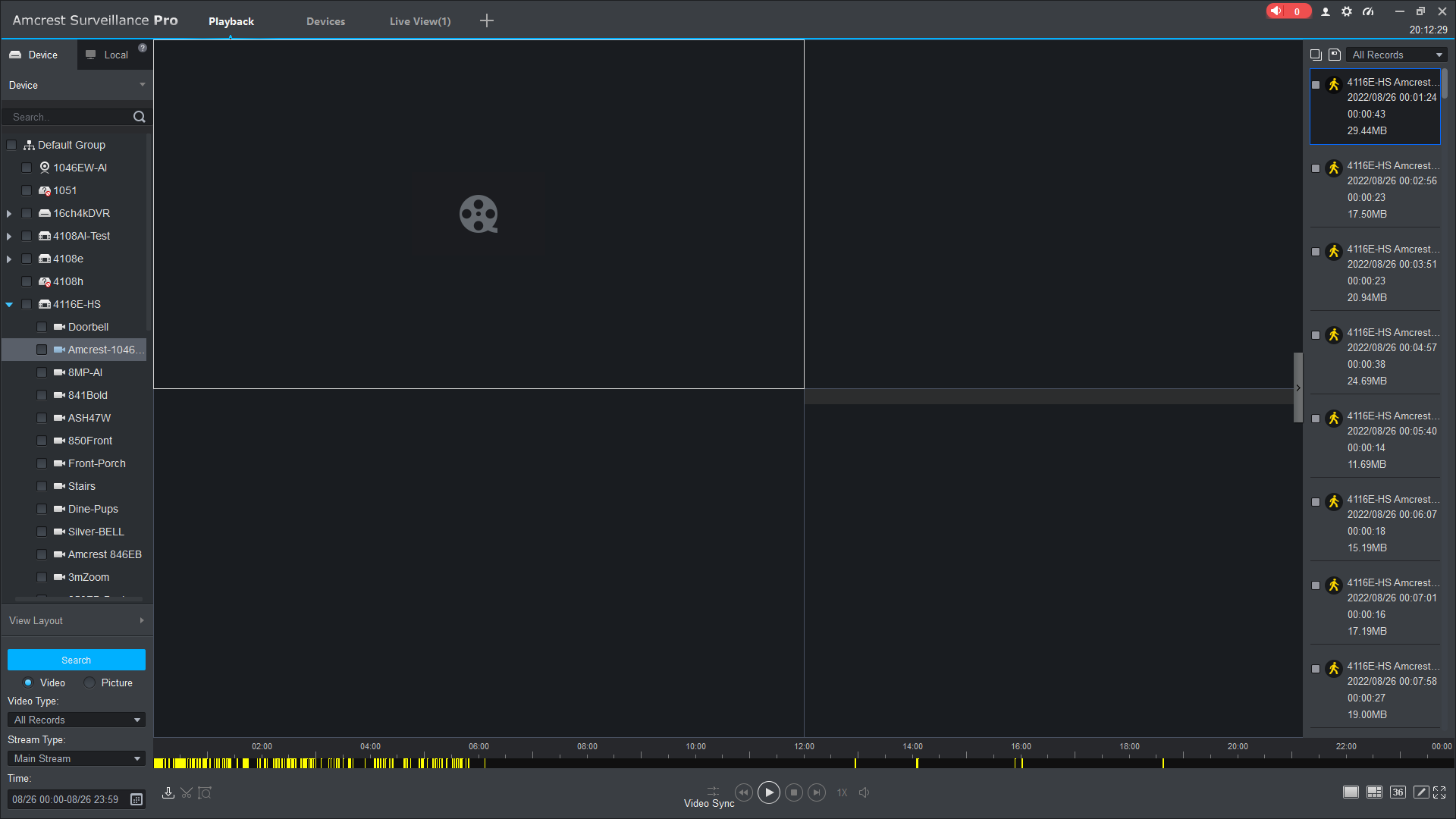This screenshot has width=1456, height=819.
Task: Click the rewind playback icon
Action: [743, 792]
